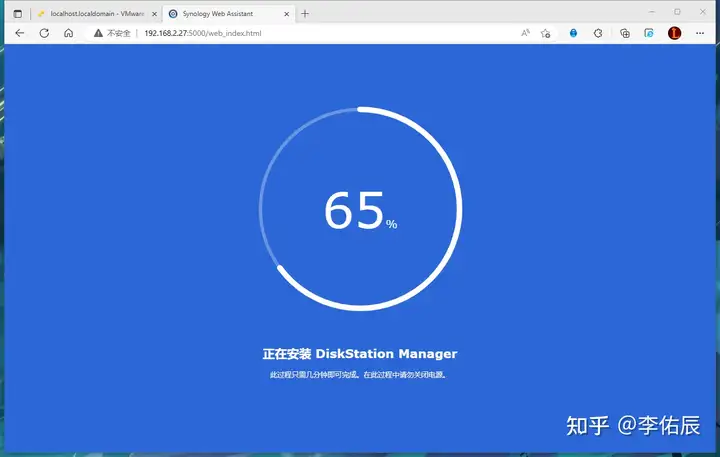Click the address bar URL 192.168.2.27:5000
The height and width of the screenshot is (457, 720).
[202, 33]
